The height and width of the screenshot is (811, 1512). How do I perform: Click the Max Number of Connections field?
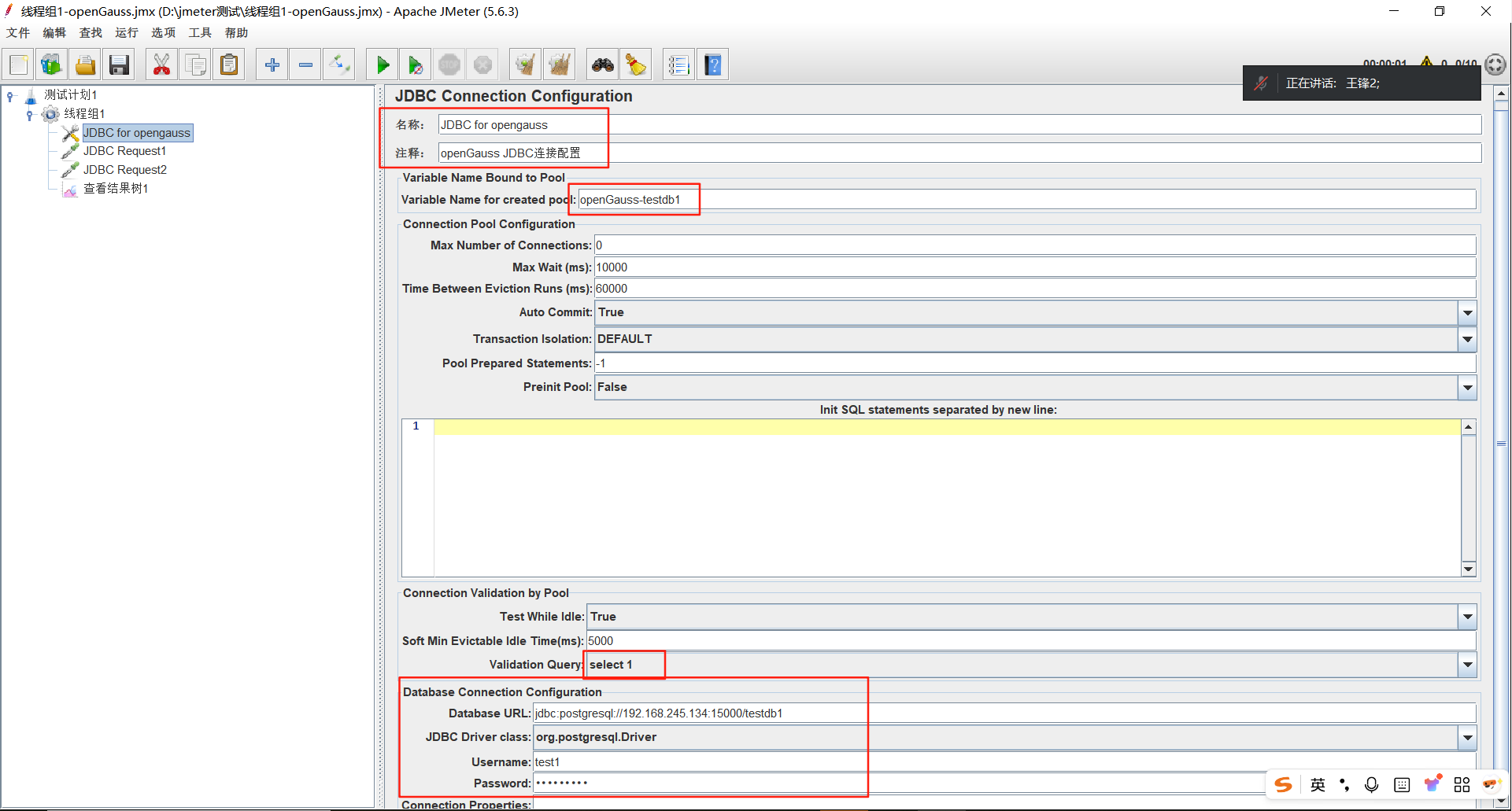click(1035, 245)
